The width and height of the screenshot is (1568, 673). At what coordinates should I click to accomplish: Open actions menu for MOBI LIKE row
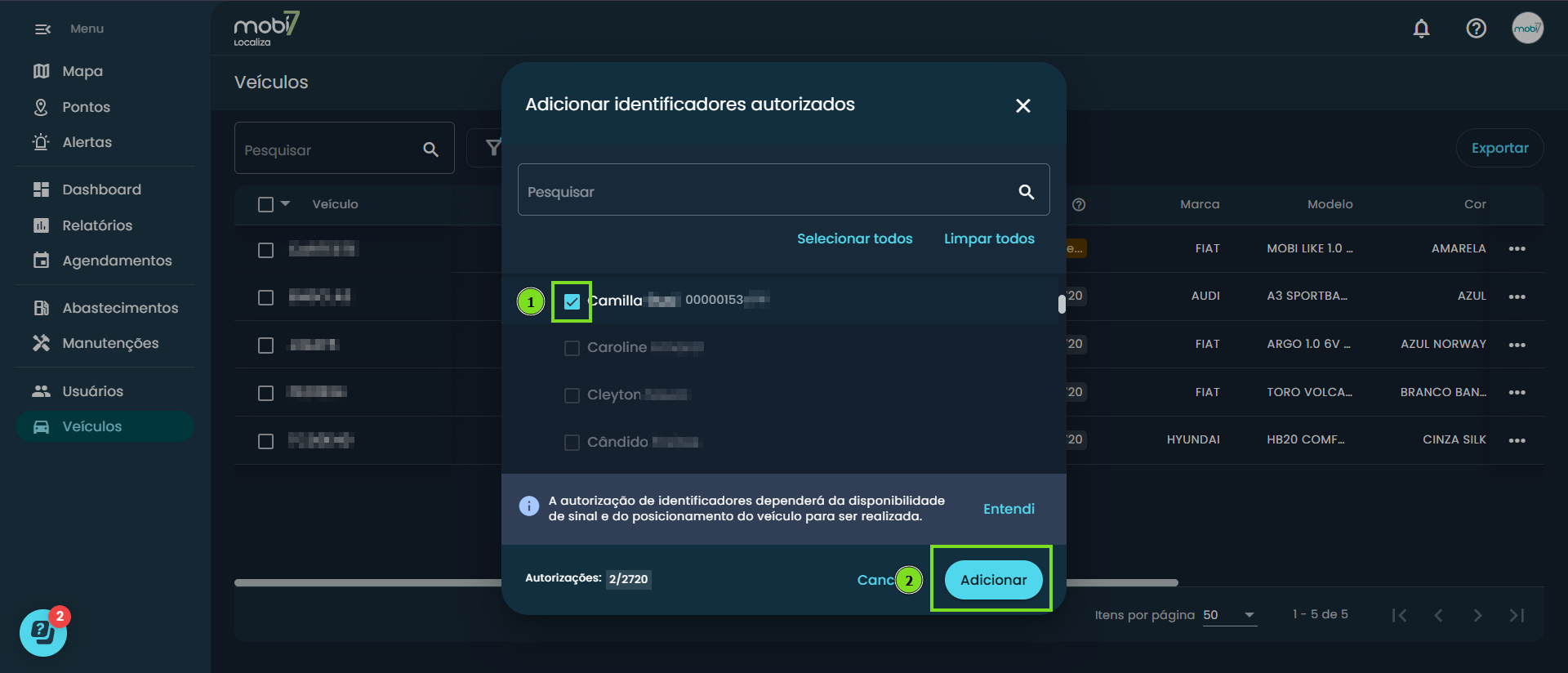[1517, 249]
